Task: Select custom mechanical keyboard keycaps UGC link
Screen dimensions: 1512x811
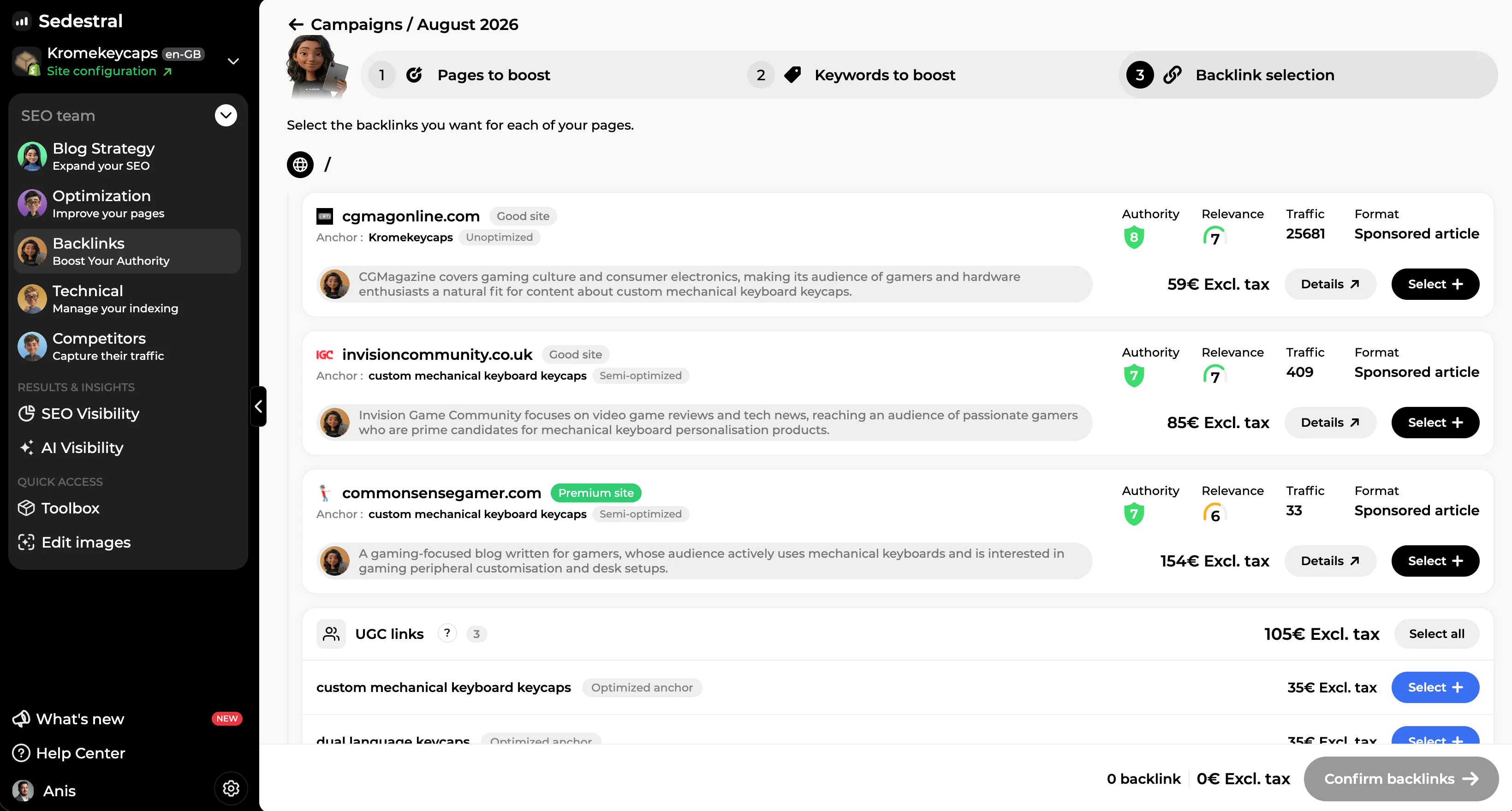Action: [x=1435, y=687]
